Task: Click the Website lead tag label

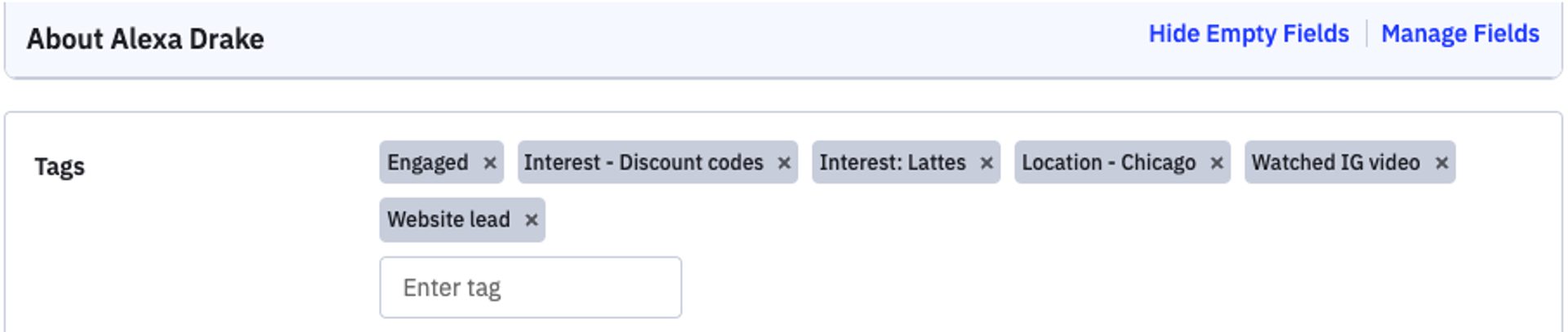Action: 448,220
